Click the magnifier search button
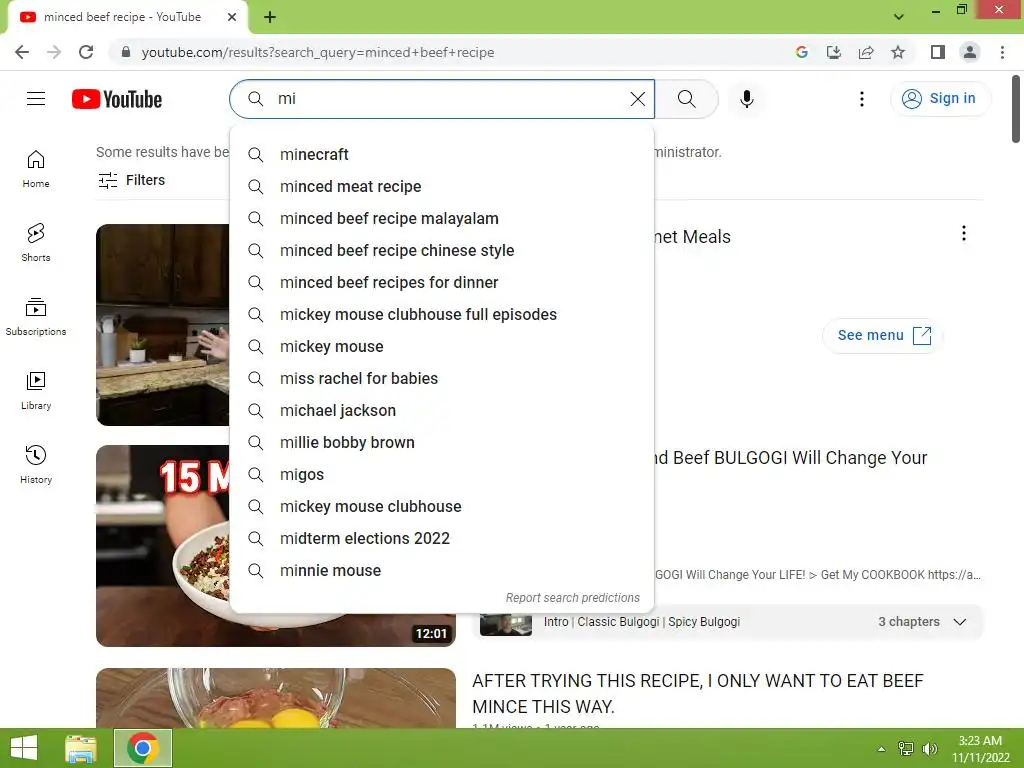The width and height of the screenshot is (1024, 768). click(x=686, y=99)
